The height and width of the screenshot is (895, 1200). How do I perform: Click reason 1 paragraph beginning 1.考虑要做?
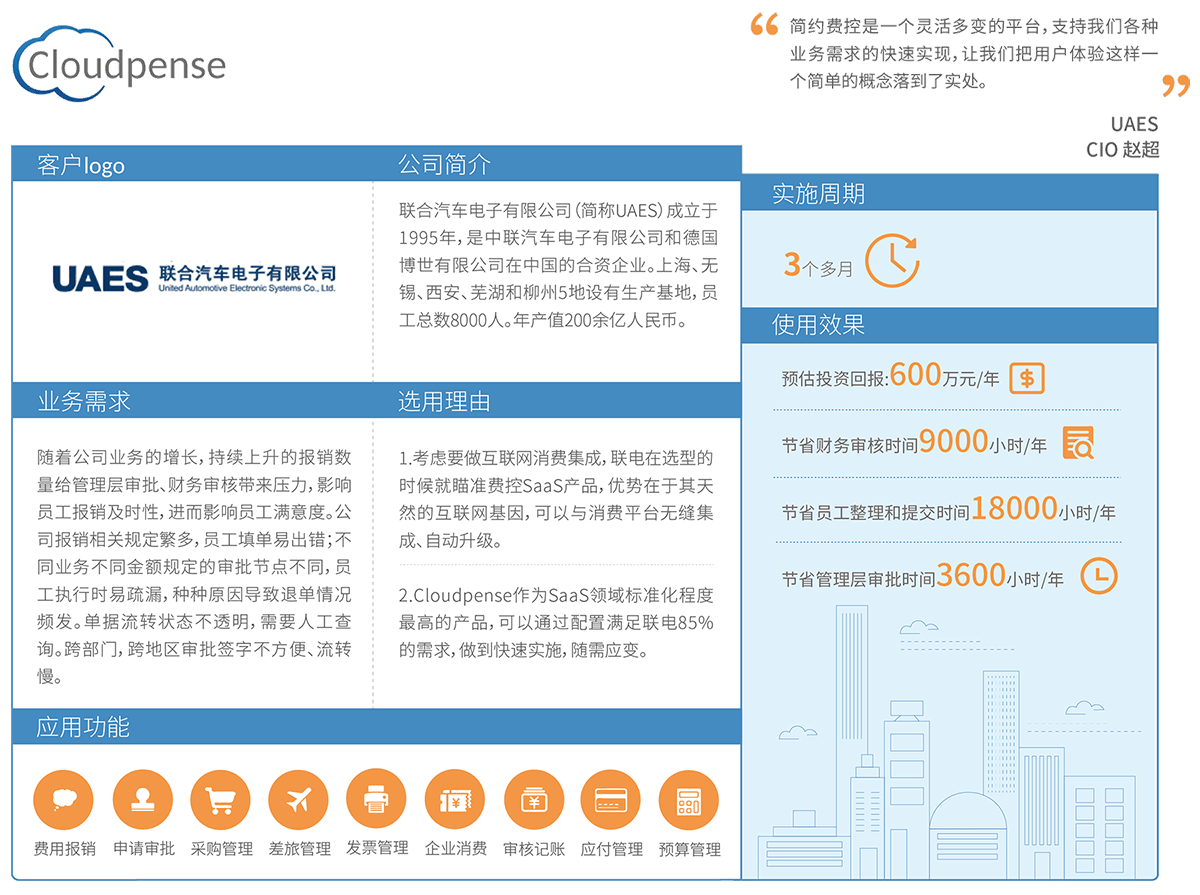click(x=556, y=499)
